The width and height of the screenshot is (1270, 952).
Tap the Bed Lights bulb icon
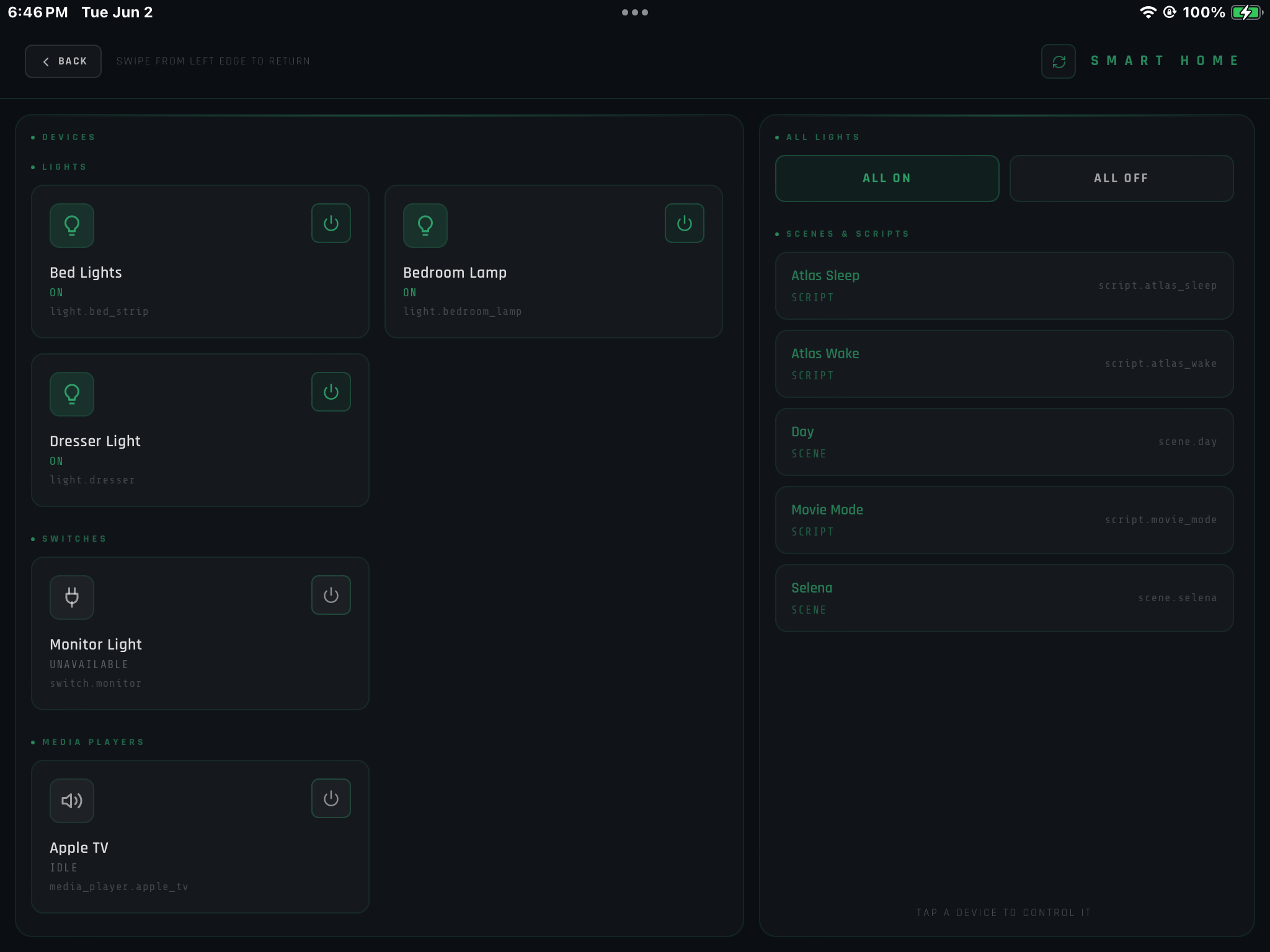click(72, 225)
